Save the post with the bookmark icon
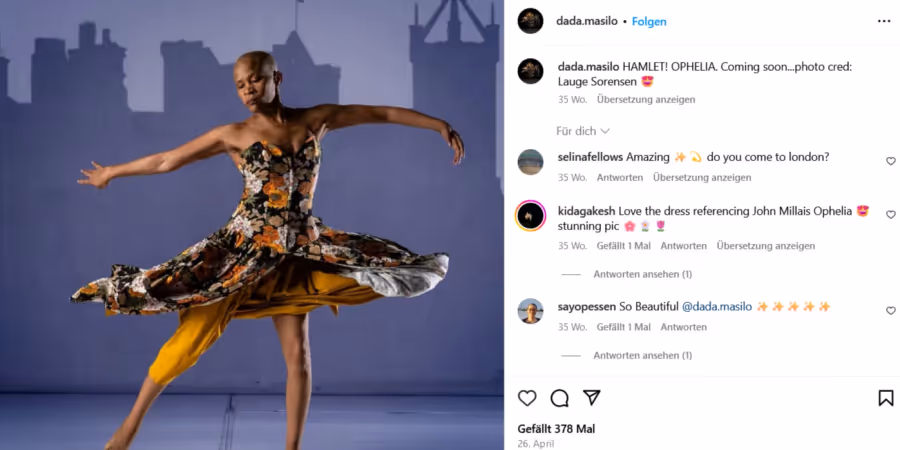This screenshot has width=900, height=450. point(886,398)
